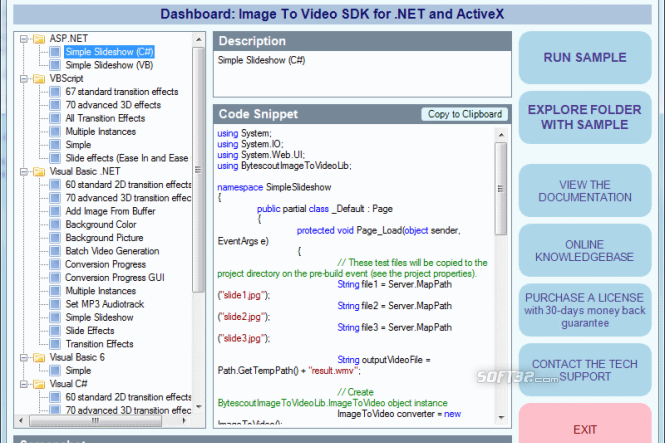Select Slide Effects sample

(90, 331)
